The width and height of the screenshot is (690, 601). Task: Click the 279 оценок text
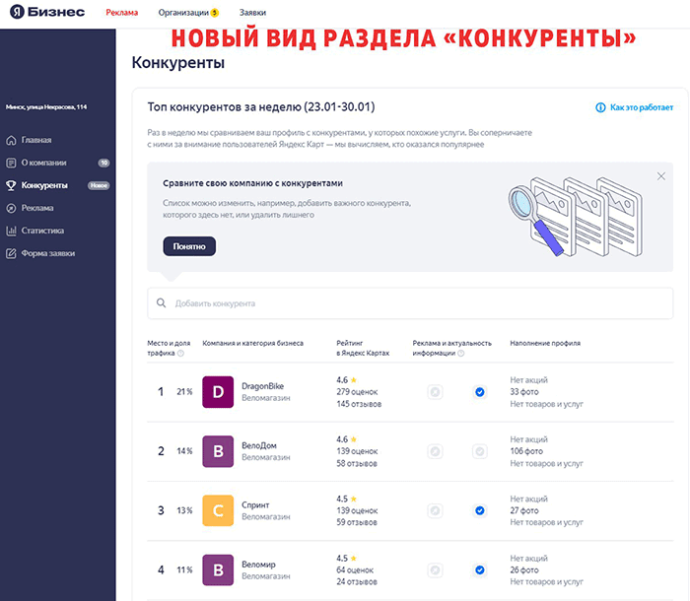pyautogui.click(x=357, y=392)
